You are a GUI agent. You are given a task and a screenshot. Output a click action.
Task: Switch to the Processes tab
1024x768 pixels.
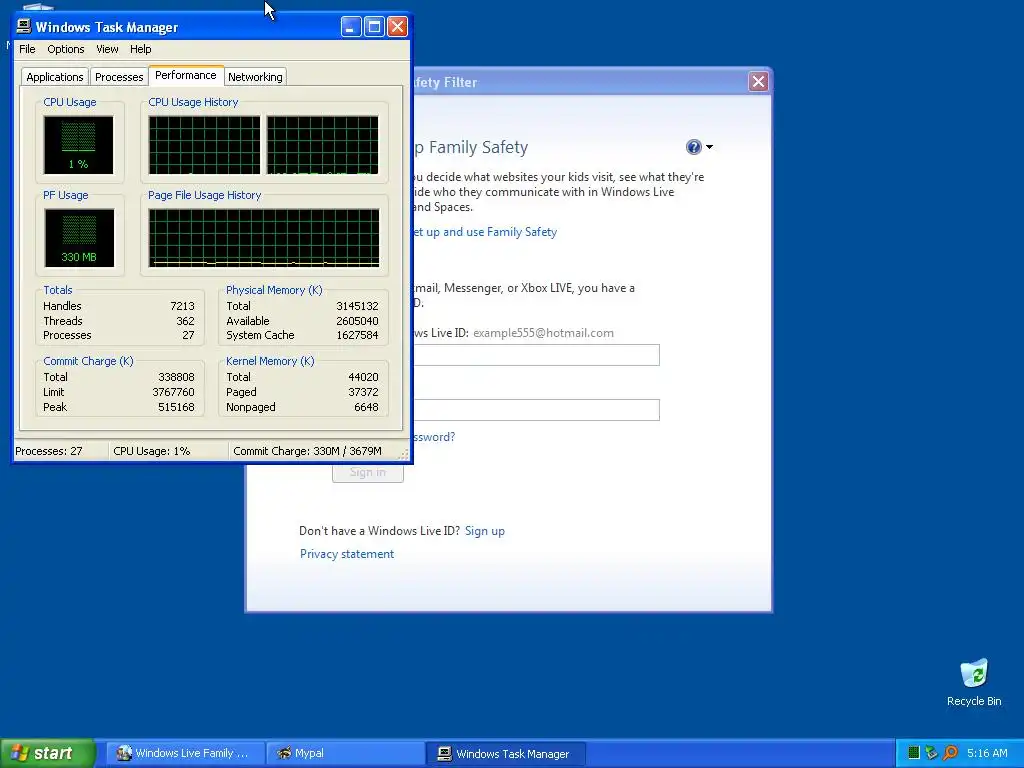119,77
